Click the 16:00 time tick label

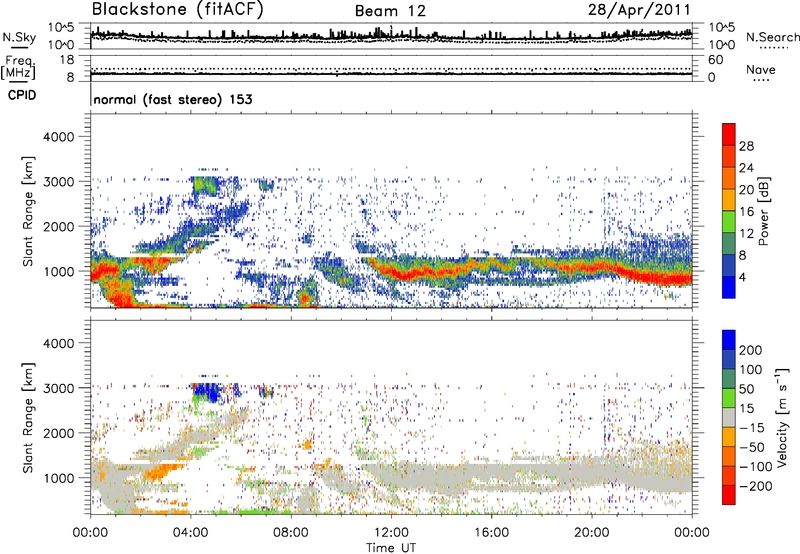pos(491,533)
